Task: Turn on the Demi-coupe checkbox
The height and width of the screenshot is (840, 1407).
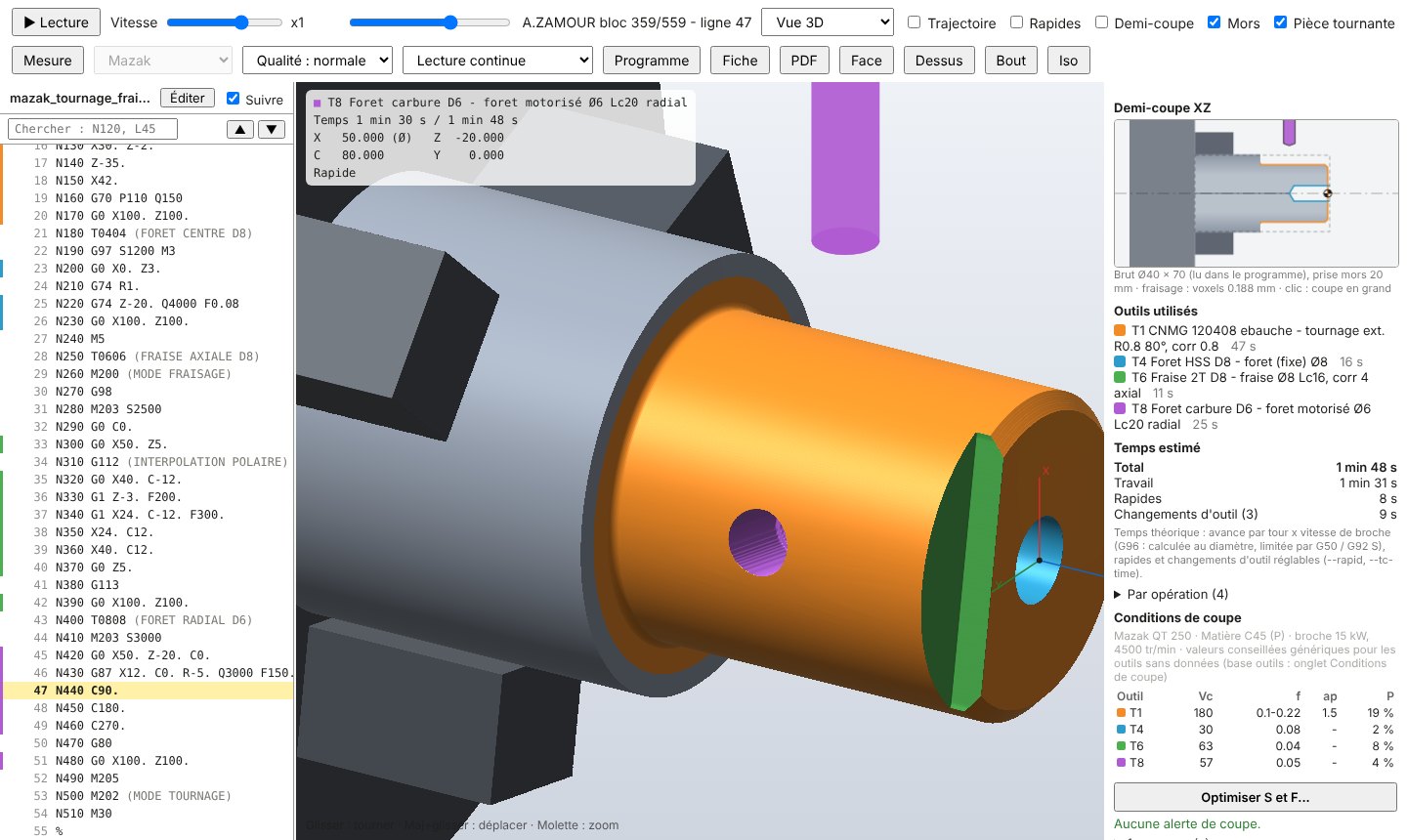Action: [1102, 22]
